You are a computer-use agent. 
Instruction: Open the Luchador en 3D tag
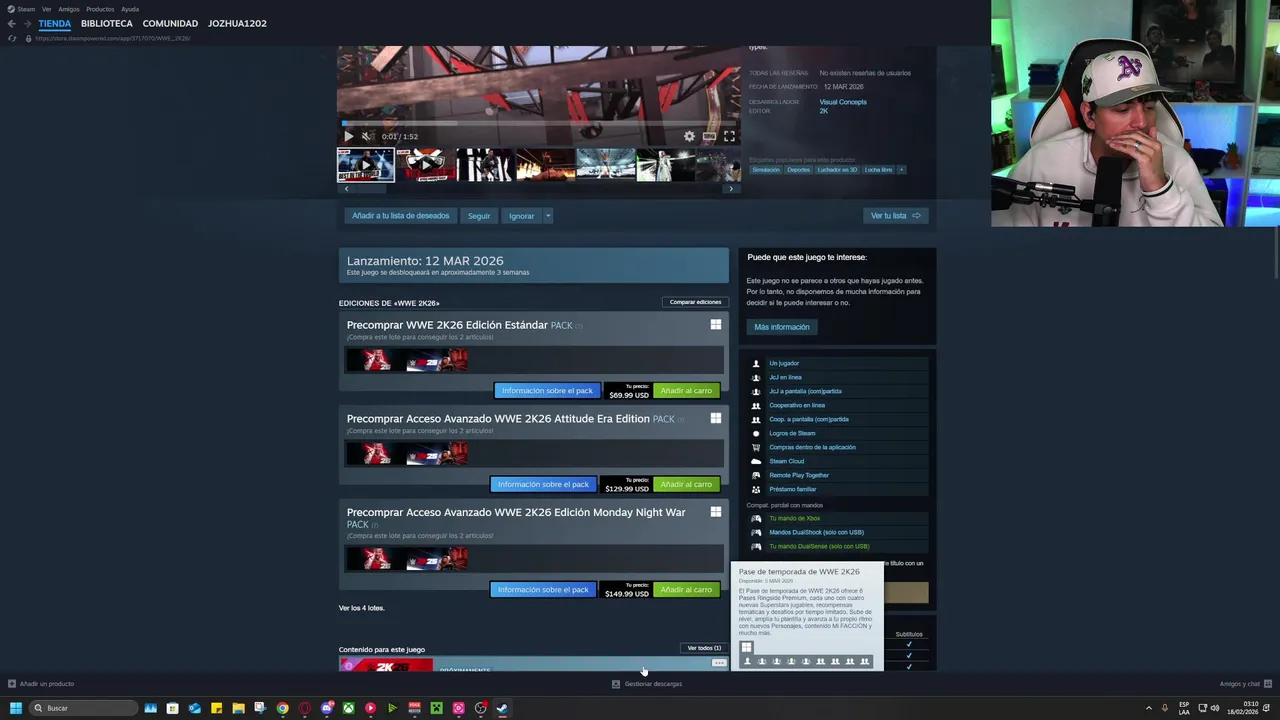(x=837, y=170)
